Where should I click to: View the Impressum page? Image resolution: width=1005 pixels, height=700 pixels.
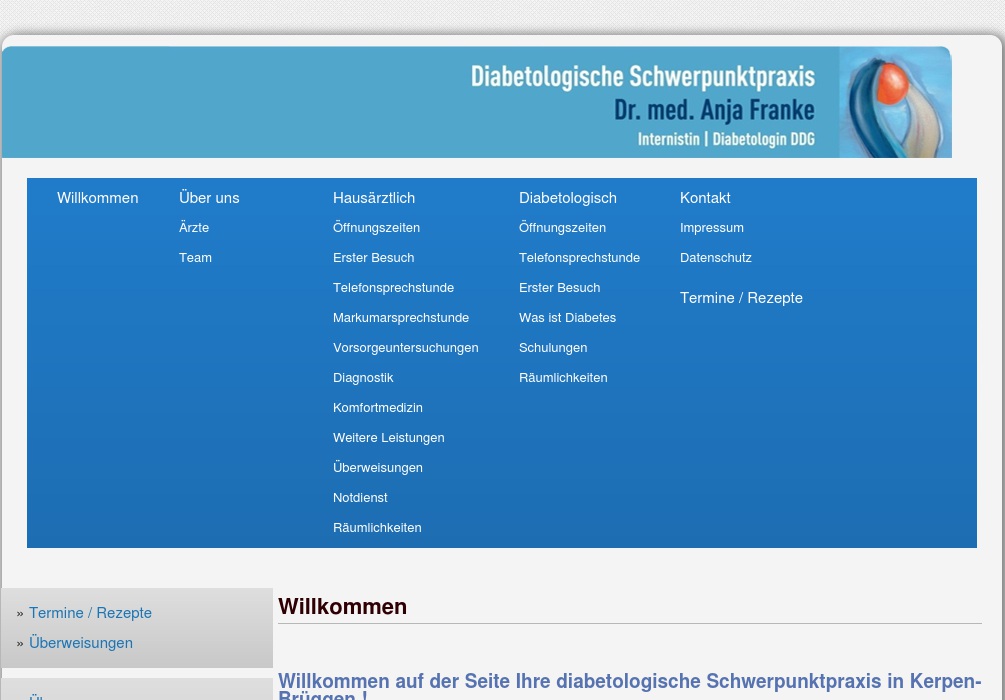pyautogui.click(x=711, y=228)
